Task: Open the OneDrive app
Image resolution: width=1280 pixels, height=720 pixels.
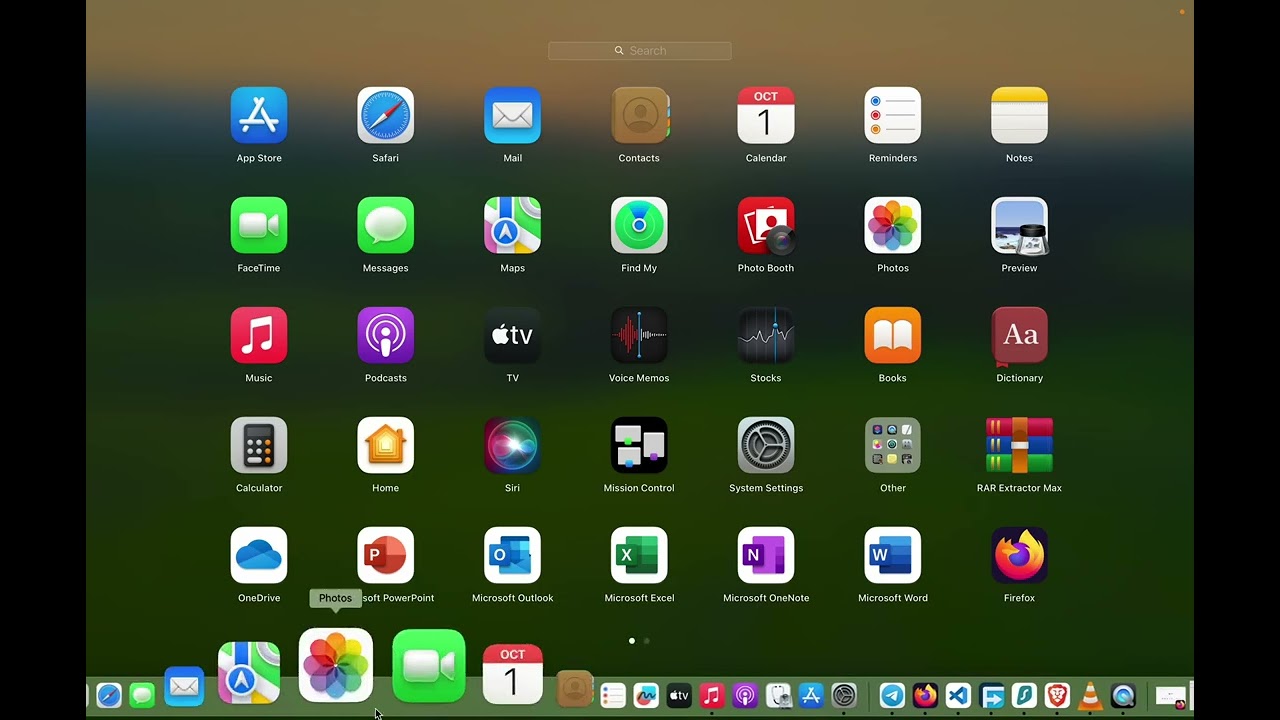Action: coord(259,555)
